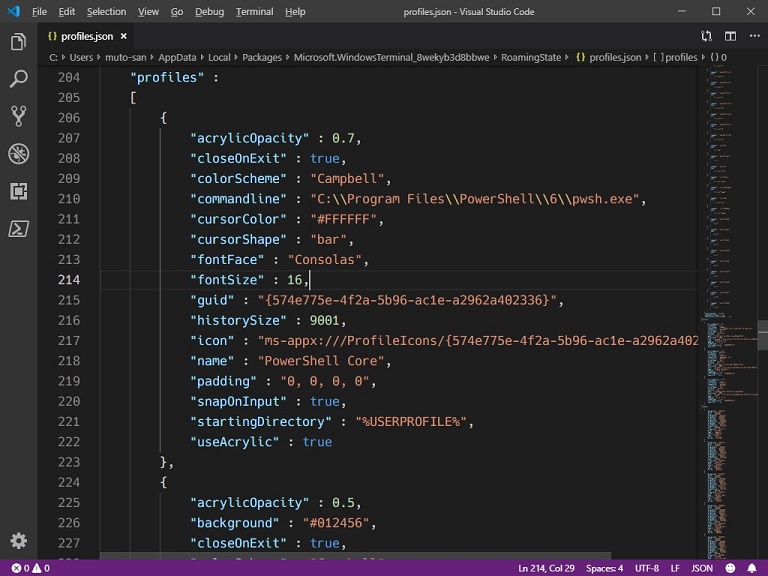Click the RoamingState breadcrumb segment
Screen dimensions: 768x576
point(531,57)
